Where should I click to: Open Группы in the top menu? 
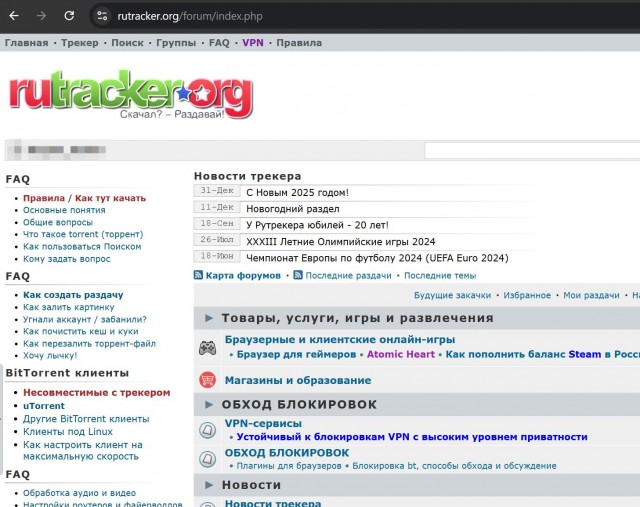(176, 43)
